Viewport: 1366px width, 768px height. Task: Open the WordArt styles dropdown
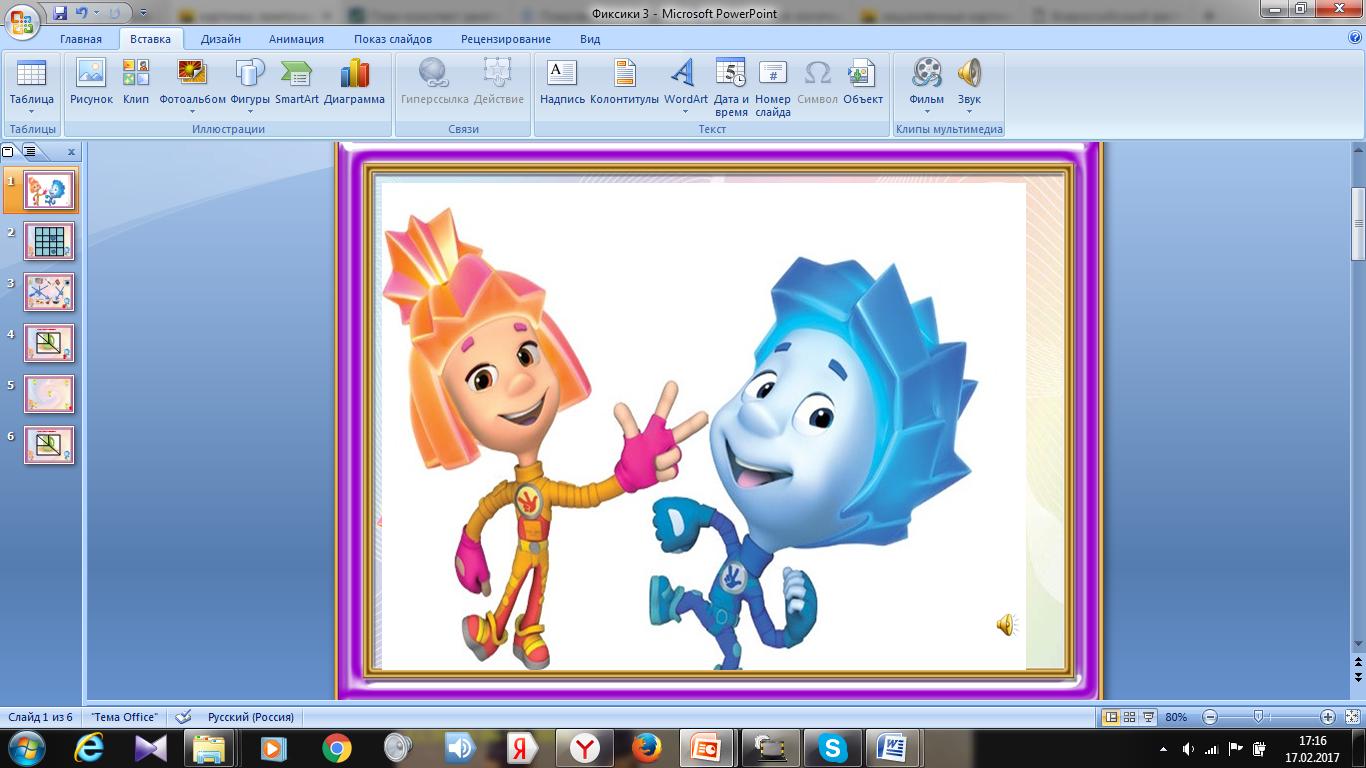click(x=685, y=111)
